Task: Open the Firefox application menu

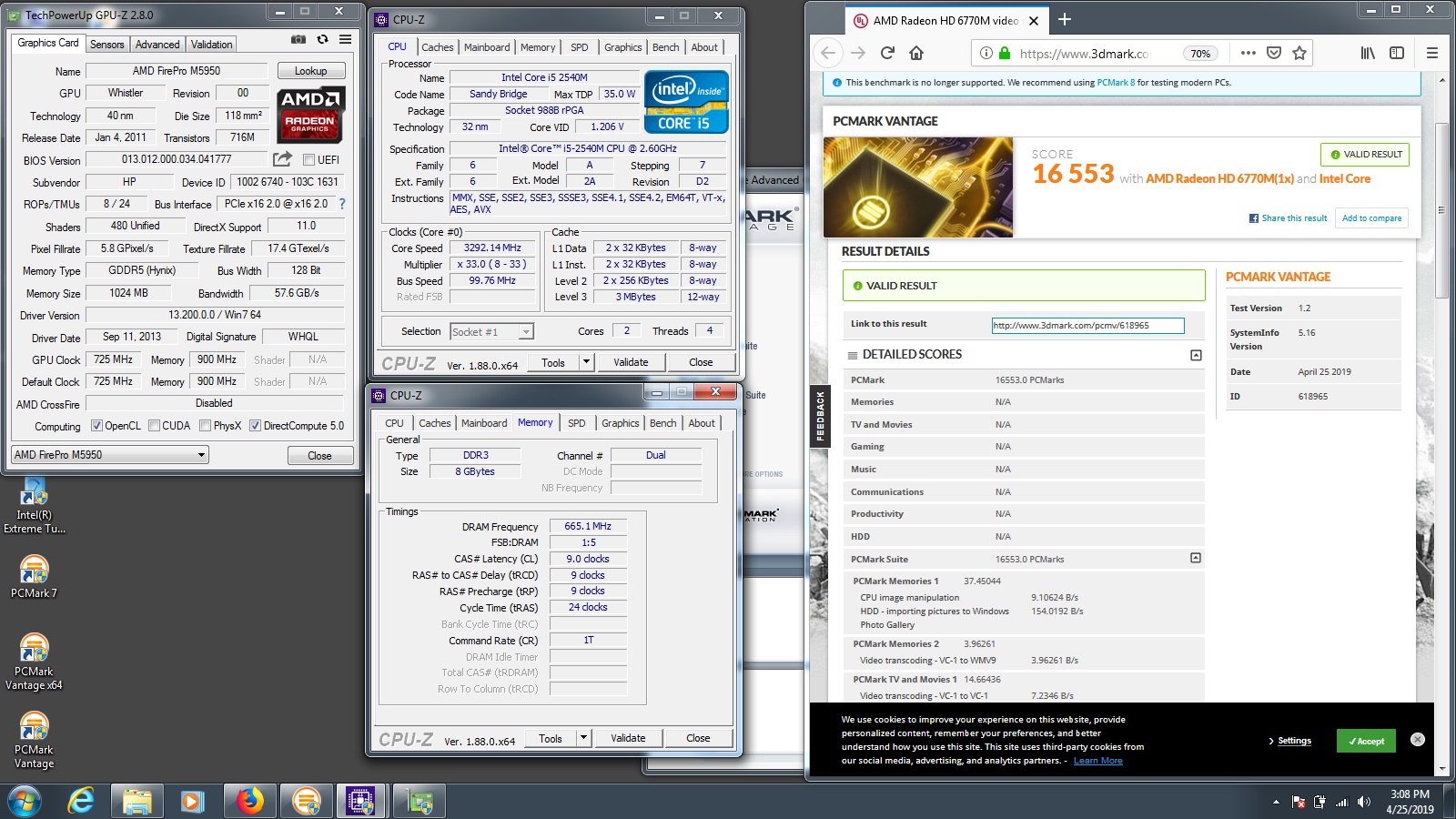Action: pyautogui.click(x=1432, y=53)
